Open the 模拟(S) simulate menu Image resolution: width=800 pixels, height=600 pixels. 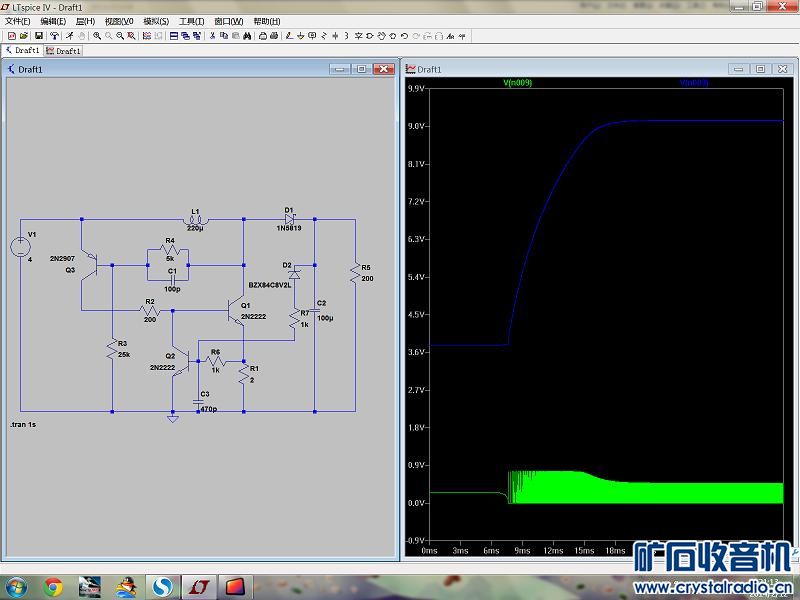(156, 21)
